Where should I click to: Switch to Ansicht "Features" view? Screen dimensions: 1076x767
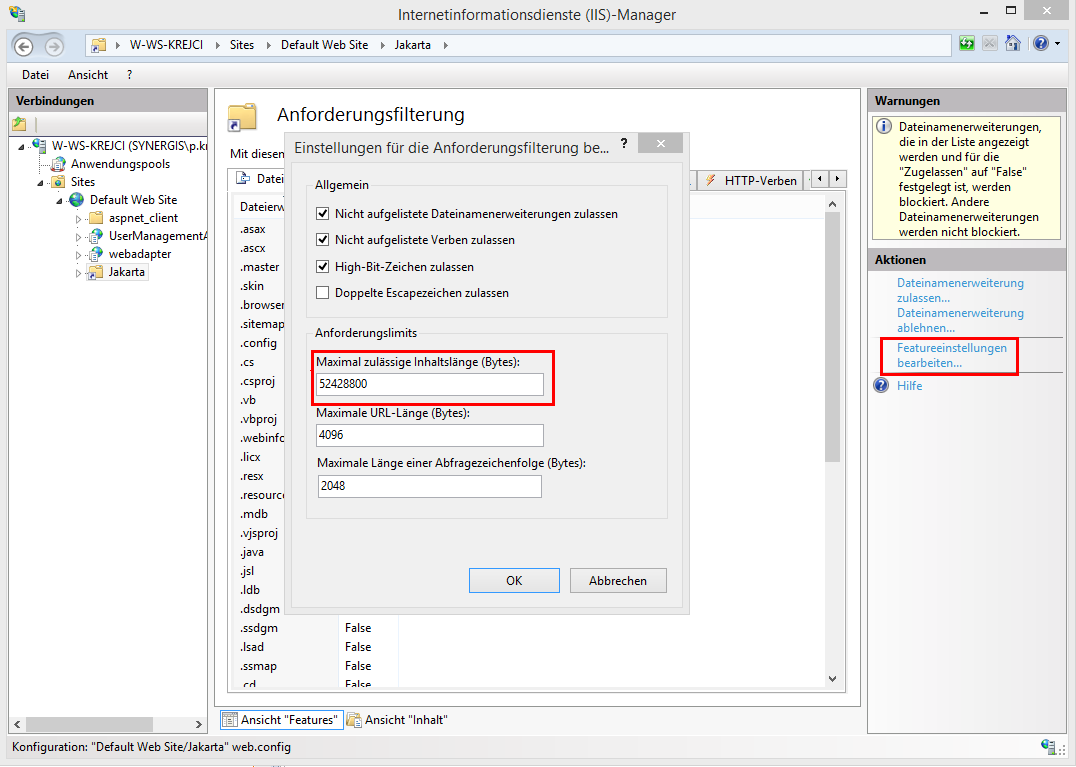[281, 720]
